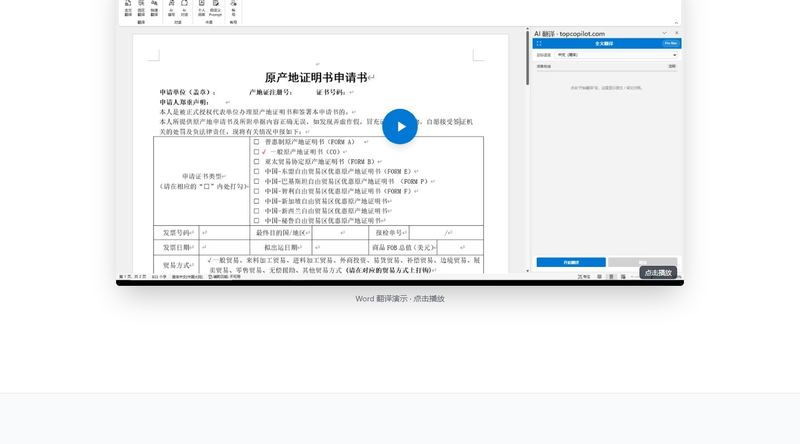The height and width of the screenshot is (444, 800).
Task: Click the scroll down arrow of document
Action: (x=527, y=271)
